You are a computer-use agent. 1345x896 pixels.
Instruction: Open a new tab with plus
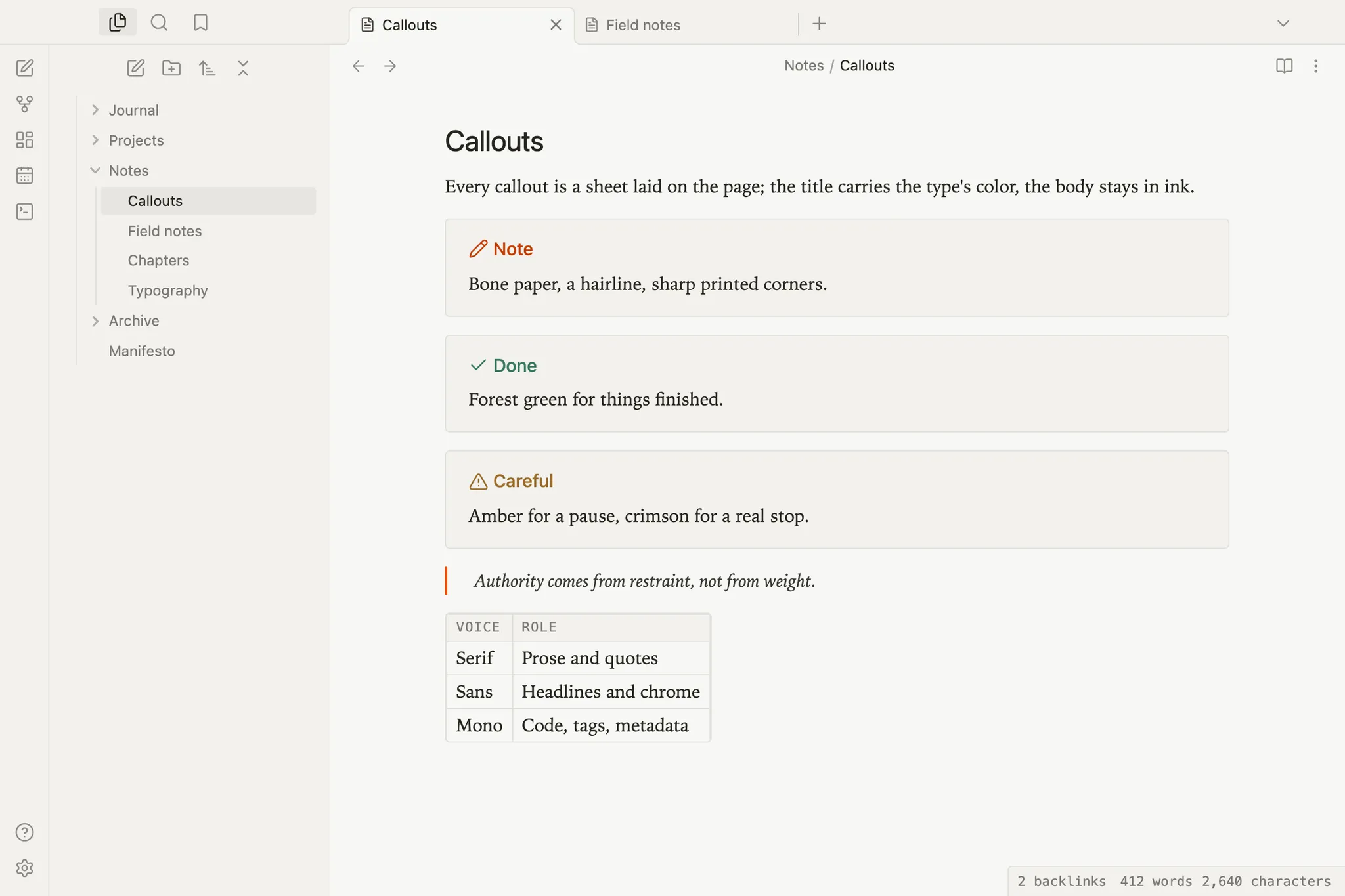[819, 24]
